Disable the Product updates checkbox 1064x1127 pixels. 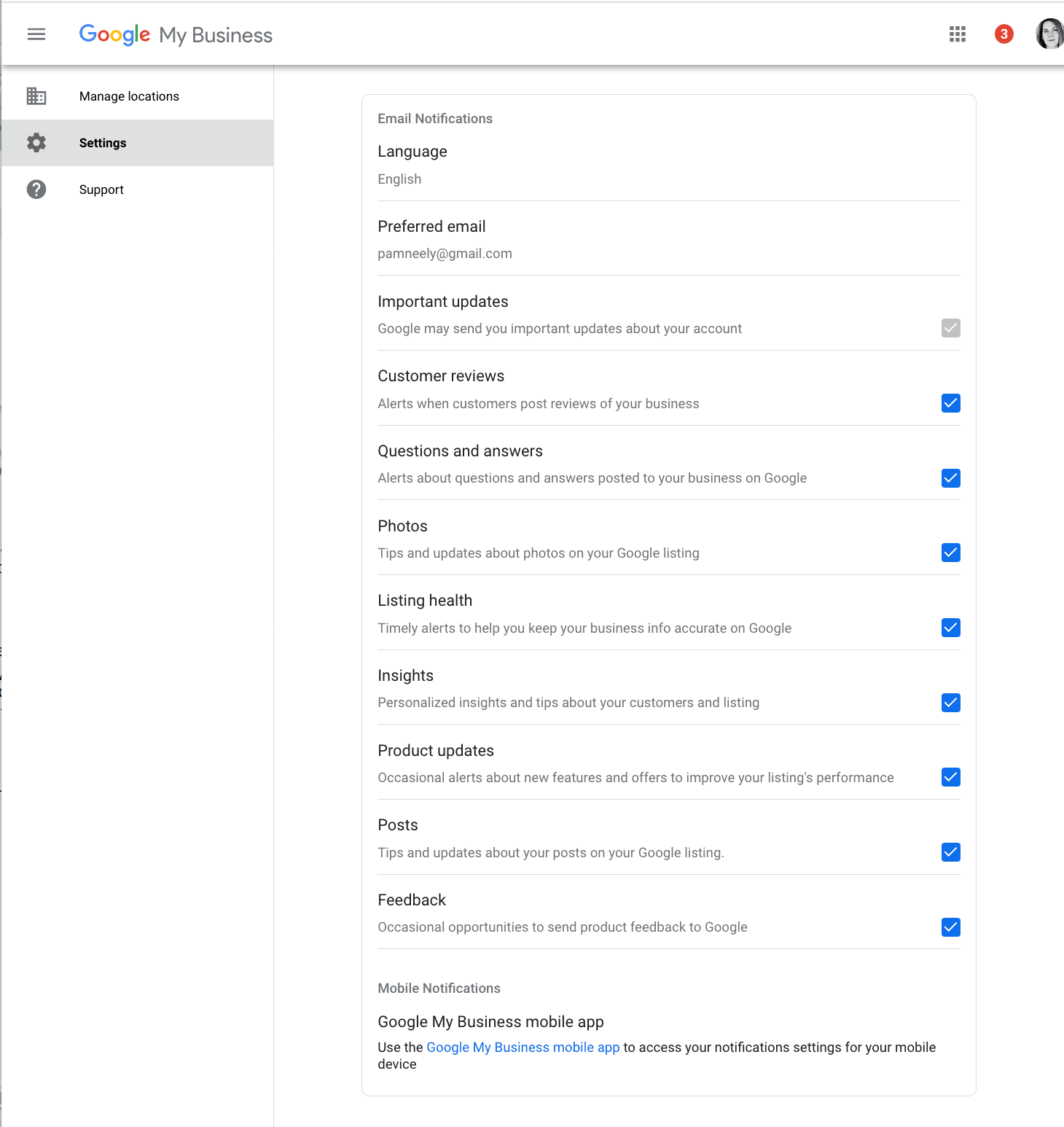(951, 777)
